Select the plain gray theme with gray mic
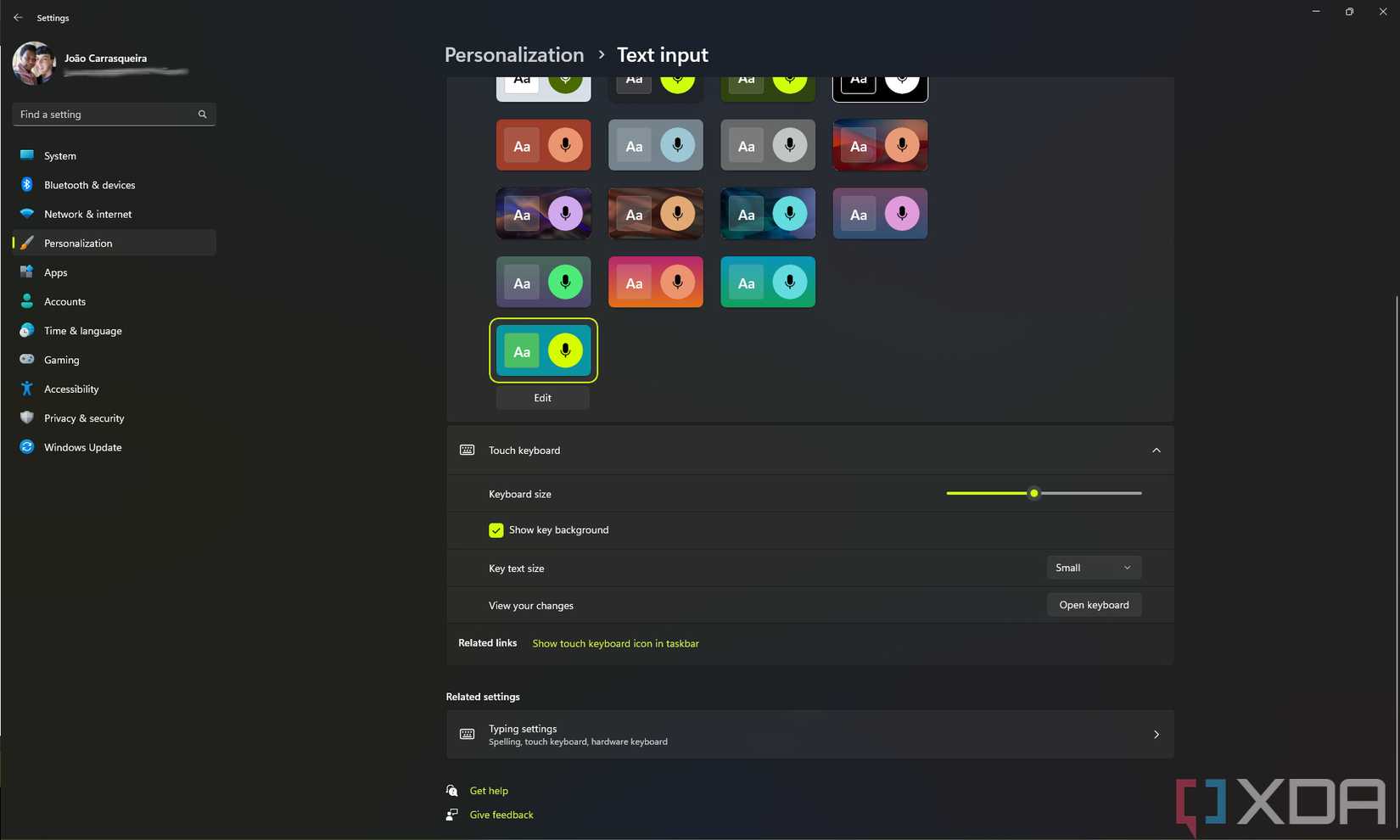1400x840 pixels. point(768,145)
